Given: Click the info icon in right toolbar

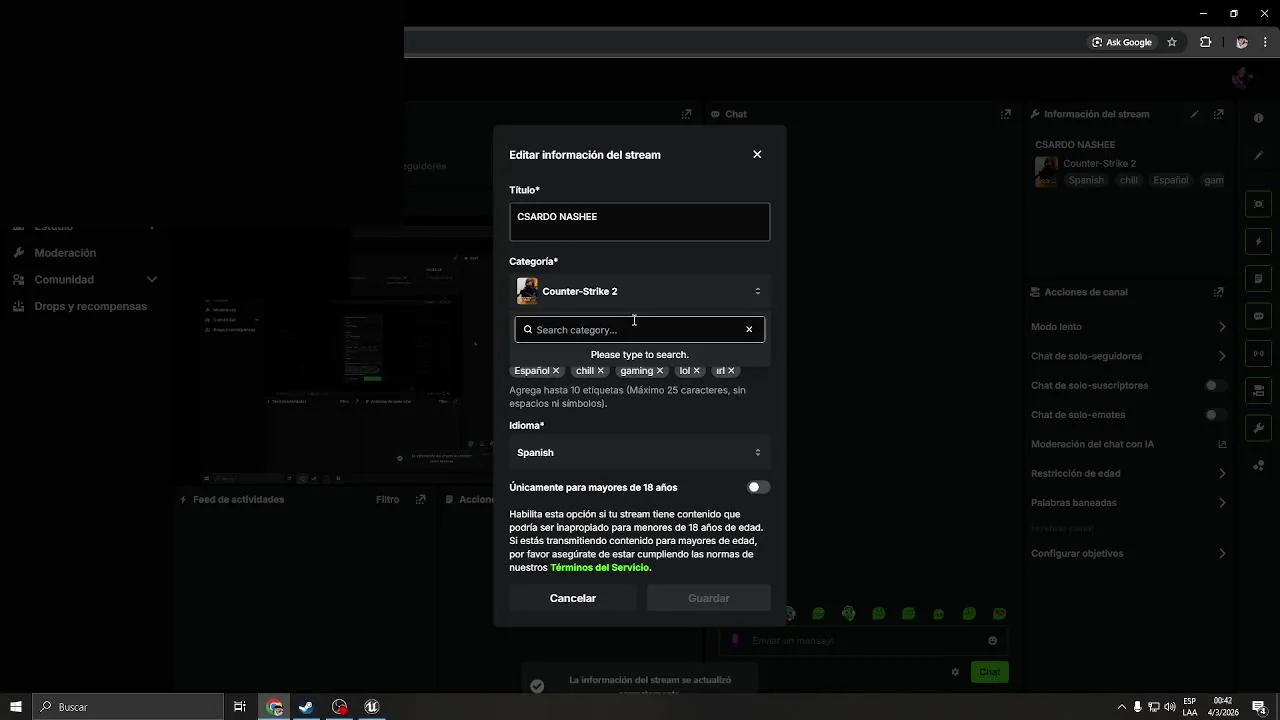Looking at the screenshot, I should 1259,118.
